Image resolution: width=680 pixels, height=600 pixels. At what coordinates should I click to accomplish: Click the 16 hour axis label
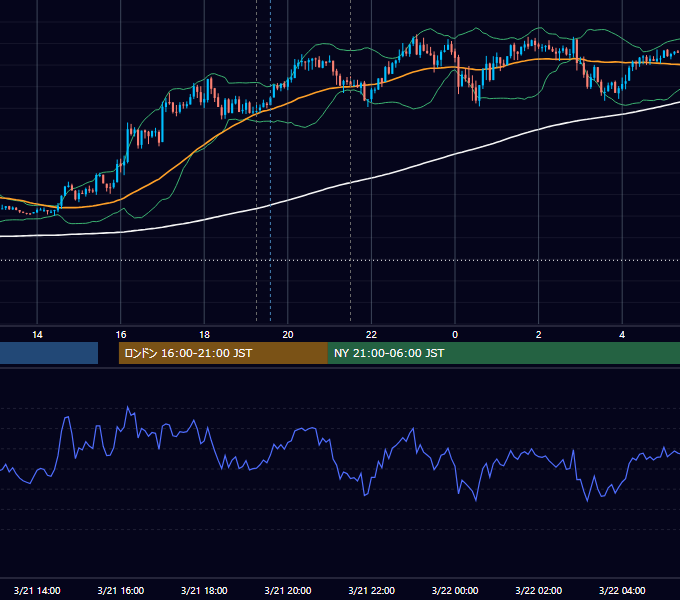click(121, 335)
